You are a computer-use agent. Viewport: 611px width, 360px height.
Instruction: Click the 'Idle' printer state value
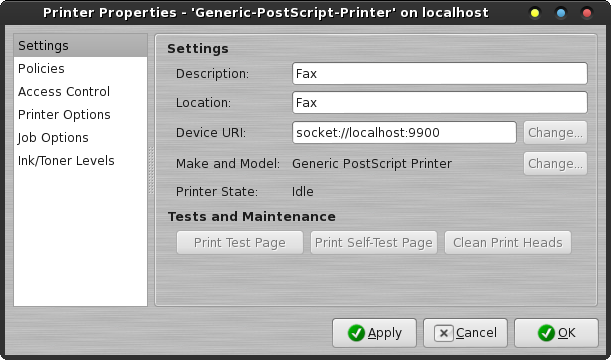coord(303,192)
